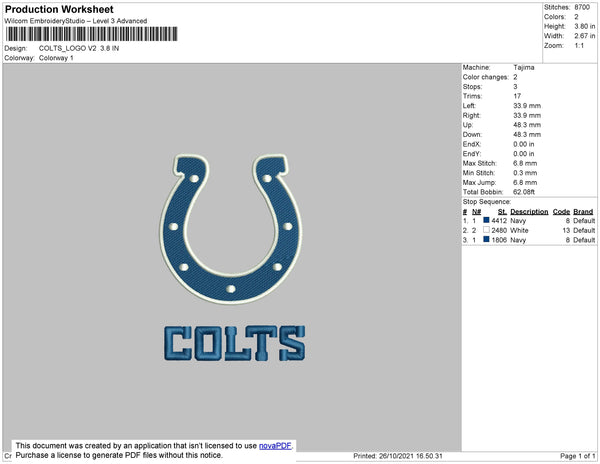Click the Width value '2.67 in'
The height and width of the screenshot is (464, 600).
[x=585, y=36]
